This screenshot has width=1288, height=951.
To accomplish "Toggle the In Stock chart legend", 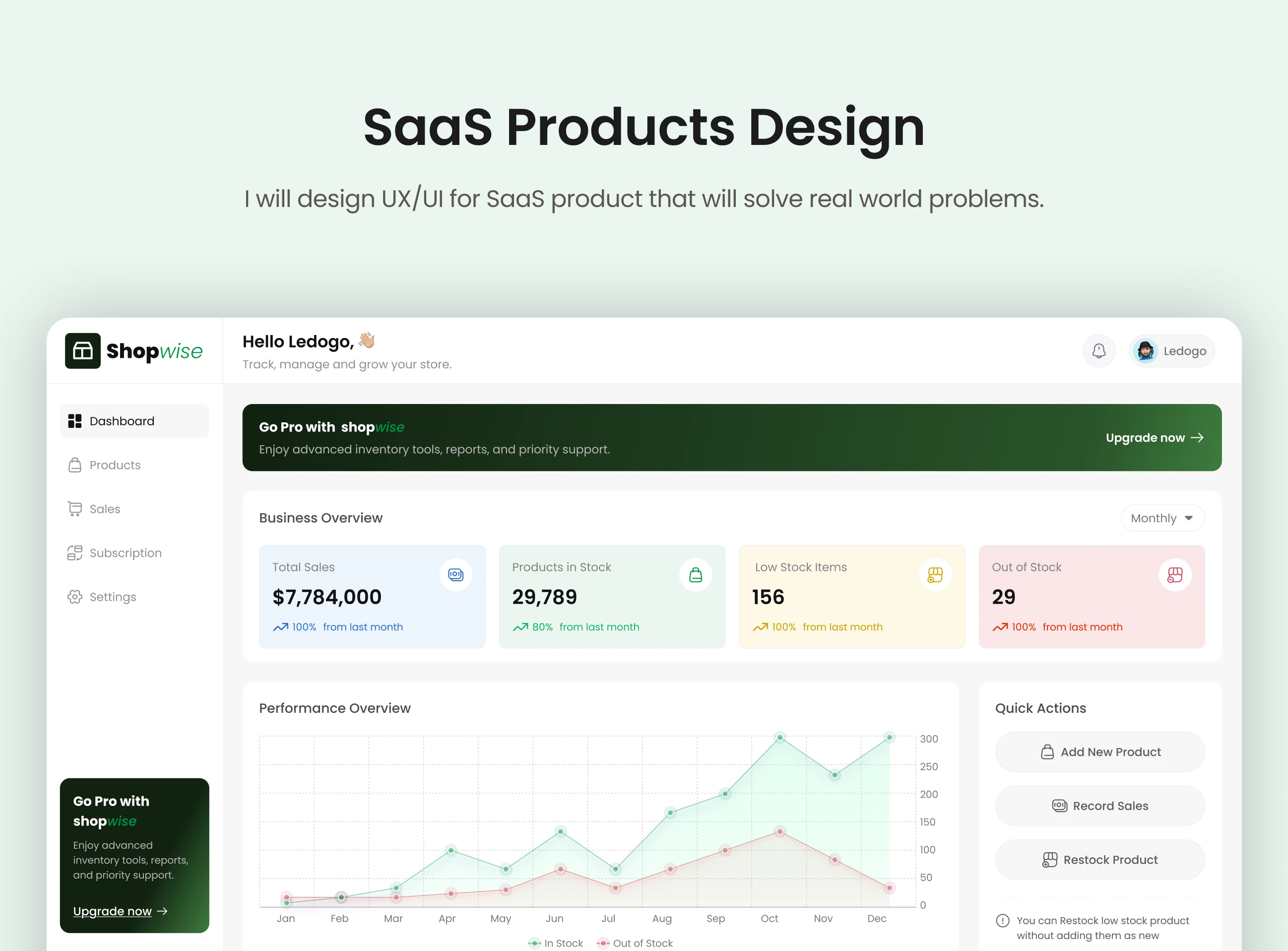I will coord(556,943).
